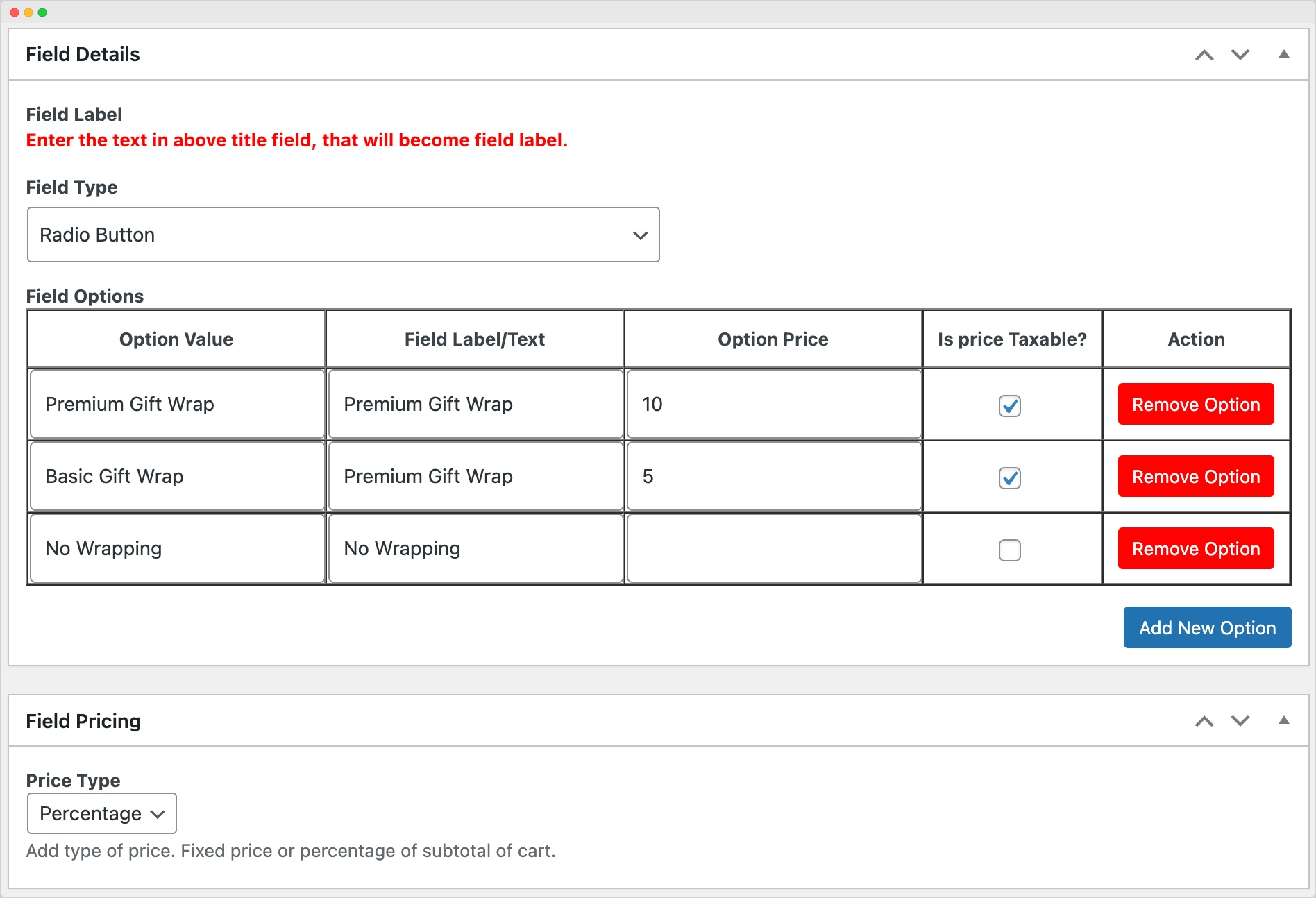The image size is (1316, 898).
Task: Move Field Pricing panel down
Action: coord(1240,721)
